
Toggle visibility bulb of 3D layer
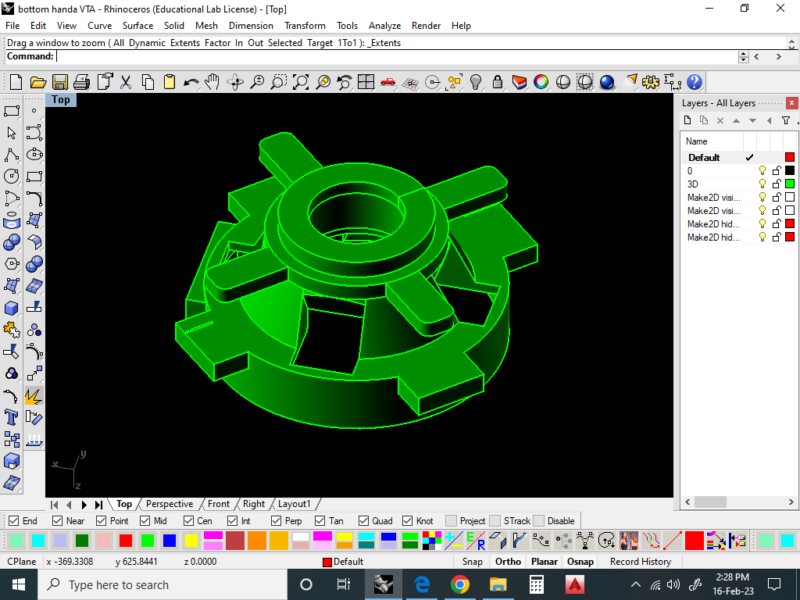click(x=762, y=184)
